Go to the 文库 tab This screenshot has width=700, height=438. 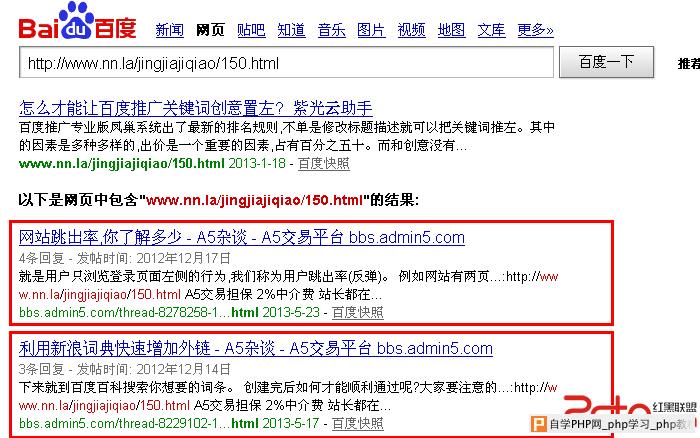492,30
